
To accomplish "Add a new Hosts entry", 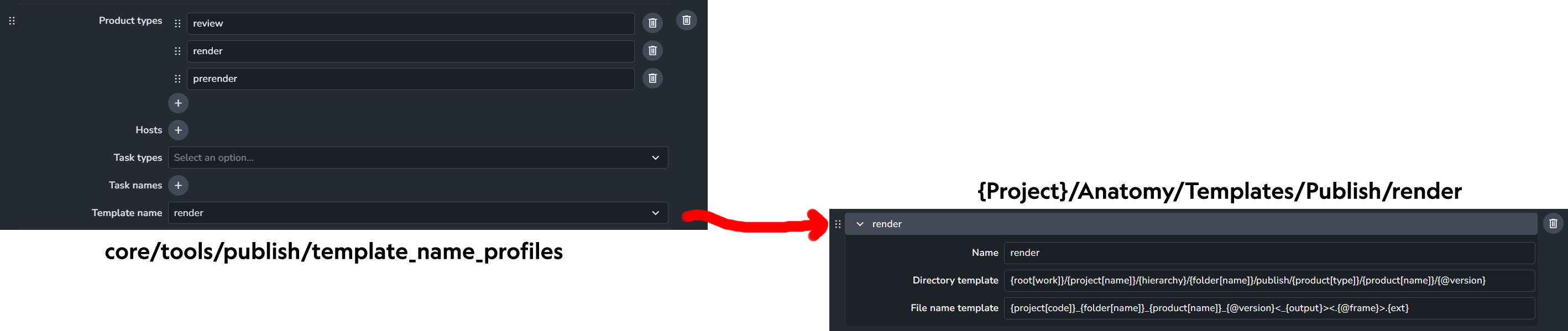I will (x=179, y=130).
